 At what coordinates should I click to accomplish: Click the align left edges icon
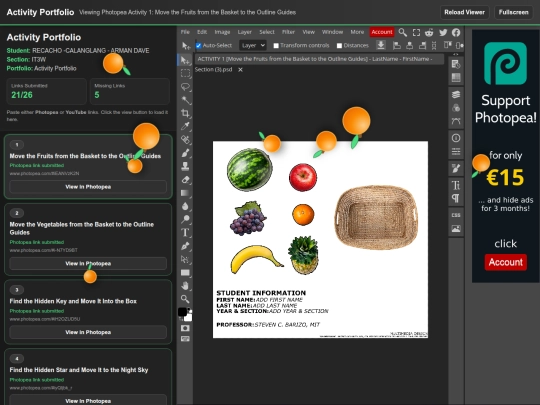[x=397, y=45]
